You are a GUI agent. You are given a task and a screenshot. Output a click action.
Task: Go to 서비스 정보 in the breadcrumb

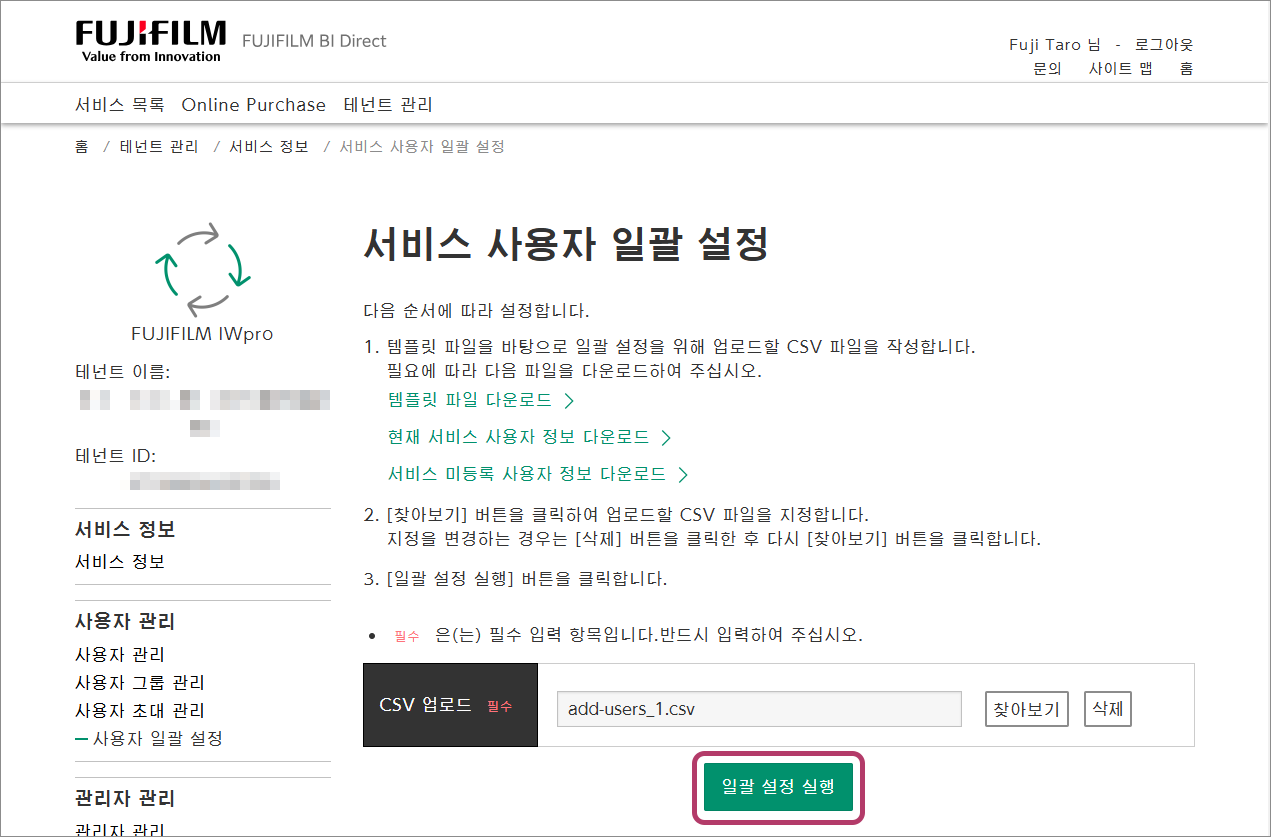click(x=269, y=147)
